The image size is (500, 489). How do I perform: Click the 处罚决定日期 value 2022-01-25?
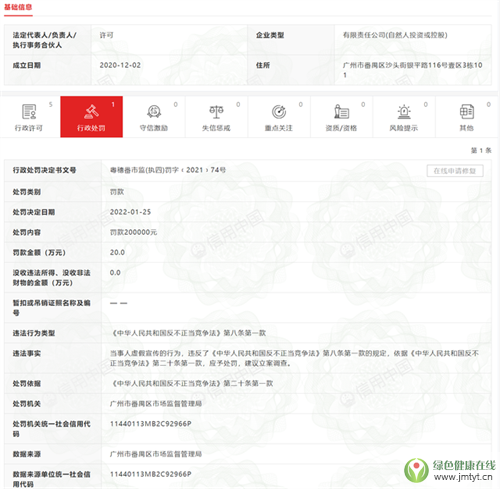(x=130, y=212)
